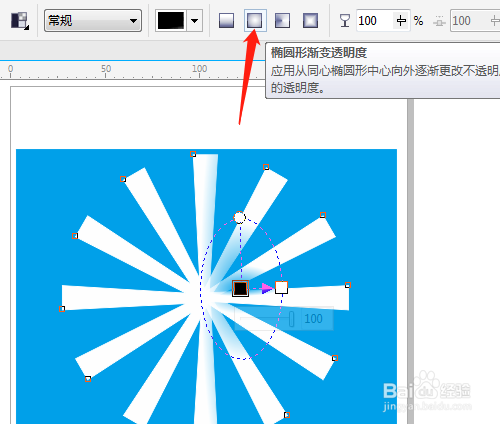The height and width of the screenshot is (424, 500).
Task: Click the top ray's selection handle
Action: click(193, 154)
